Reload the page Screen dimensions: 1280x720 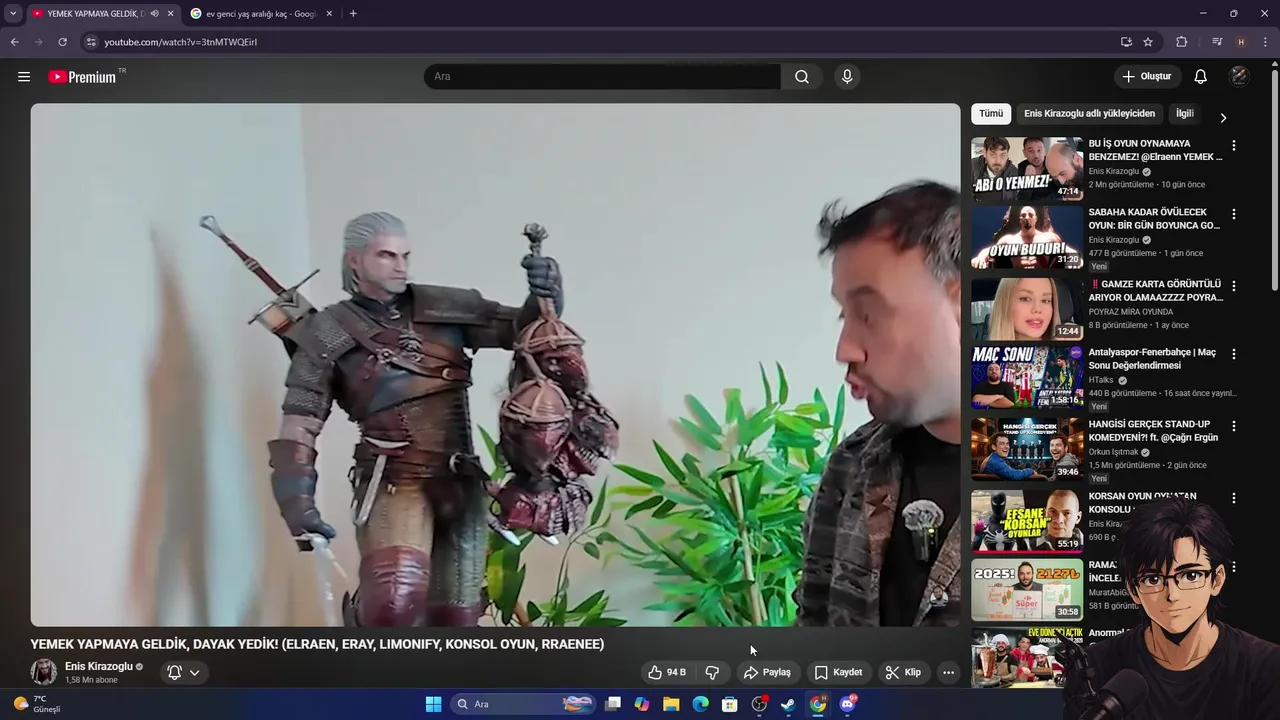[x=62, y=42]
